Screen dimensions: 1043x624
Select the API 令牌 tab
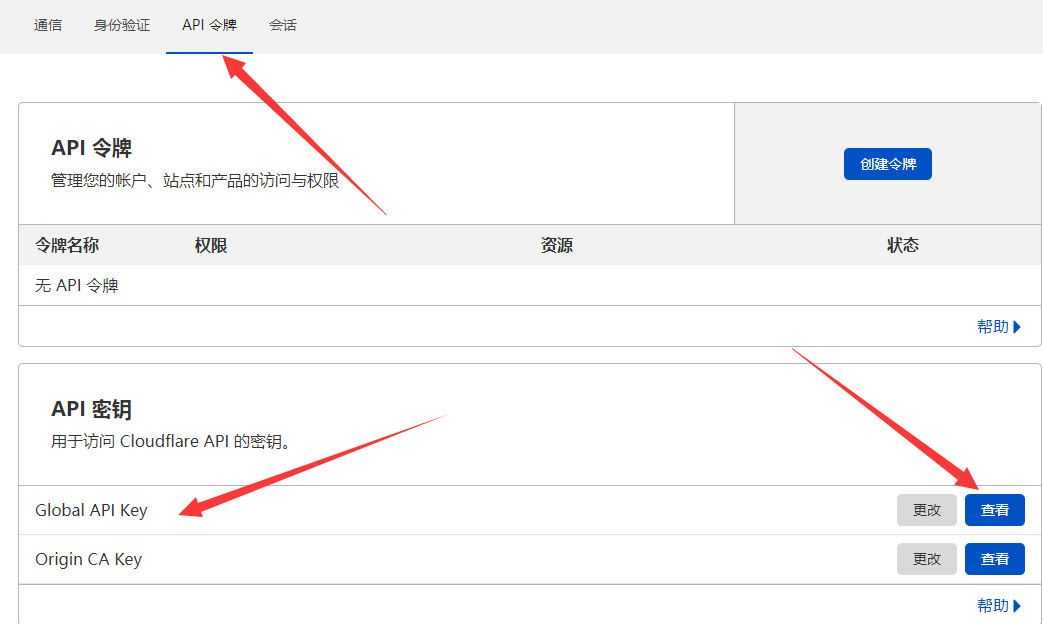pos(208,25)
